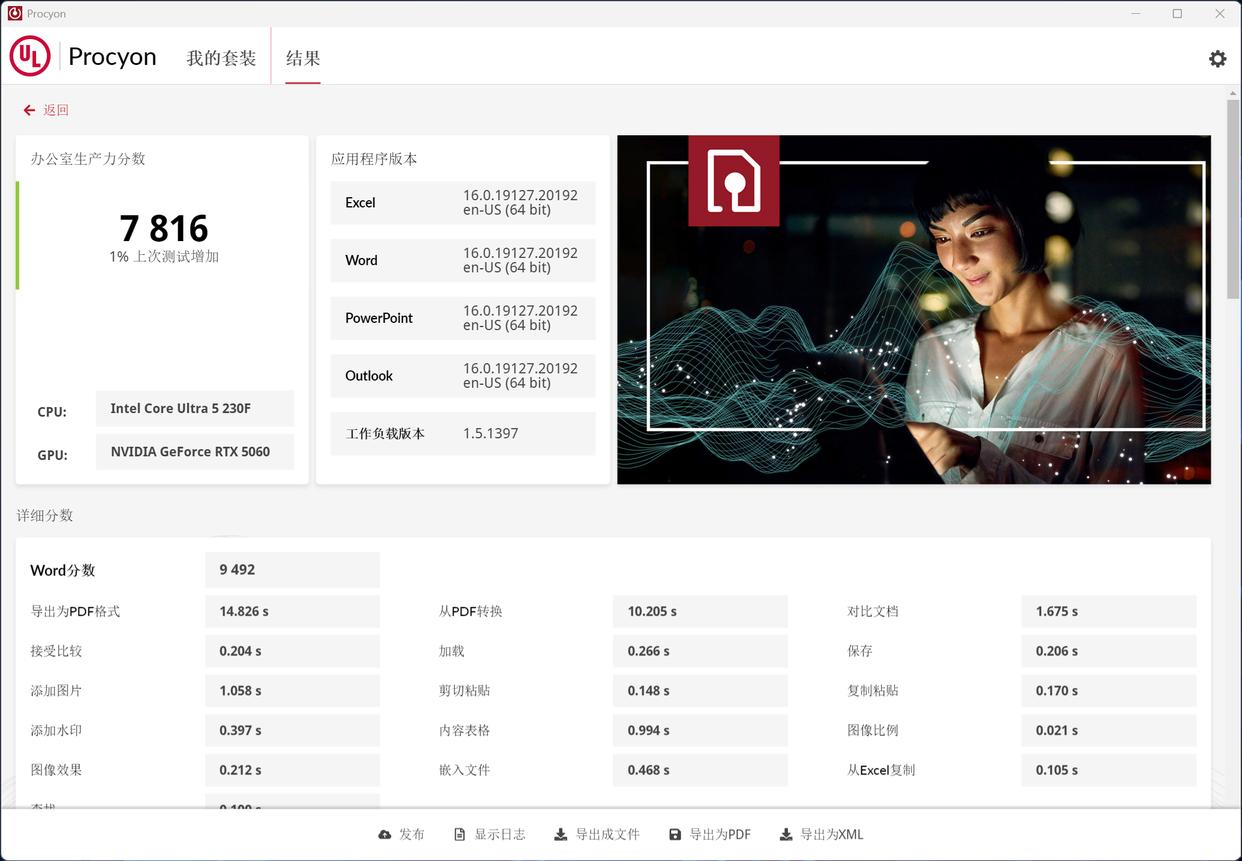Image resolution: width=1242 pixels, height=861 pixels.
Task: Click the 14.826 s export PDF value
Action: (292, 611)
